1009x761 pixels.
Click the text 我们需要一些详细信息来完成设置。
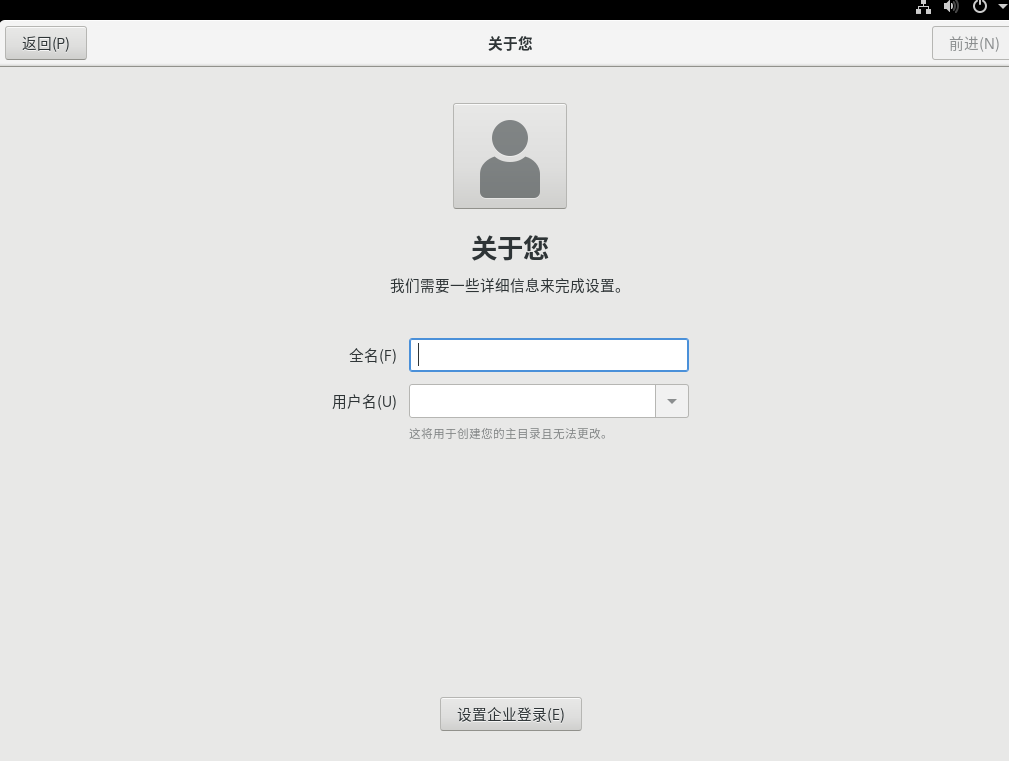point(508,286)
